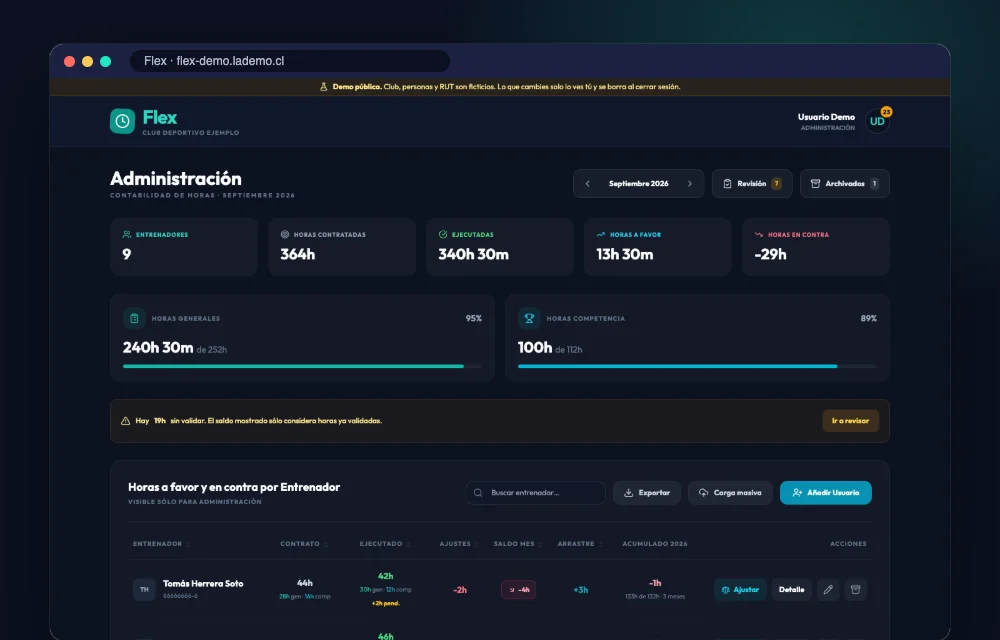Click the Exportar button
Screen dimensions: 1000x640
tap(647, 493)
